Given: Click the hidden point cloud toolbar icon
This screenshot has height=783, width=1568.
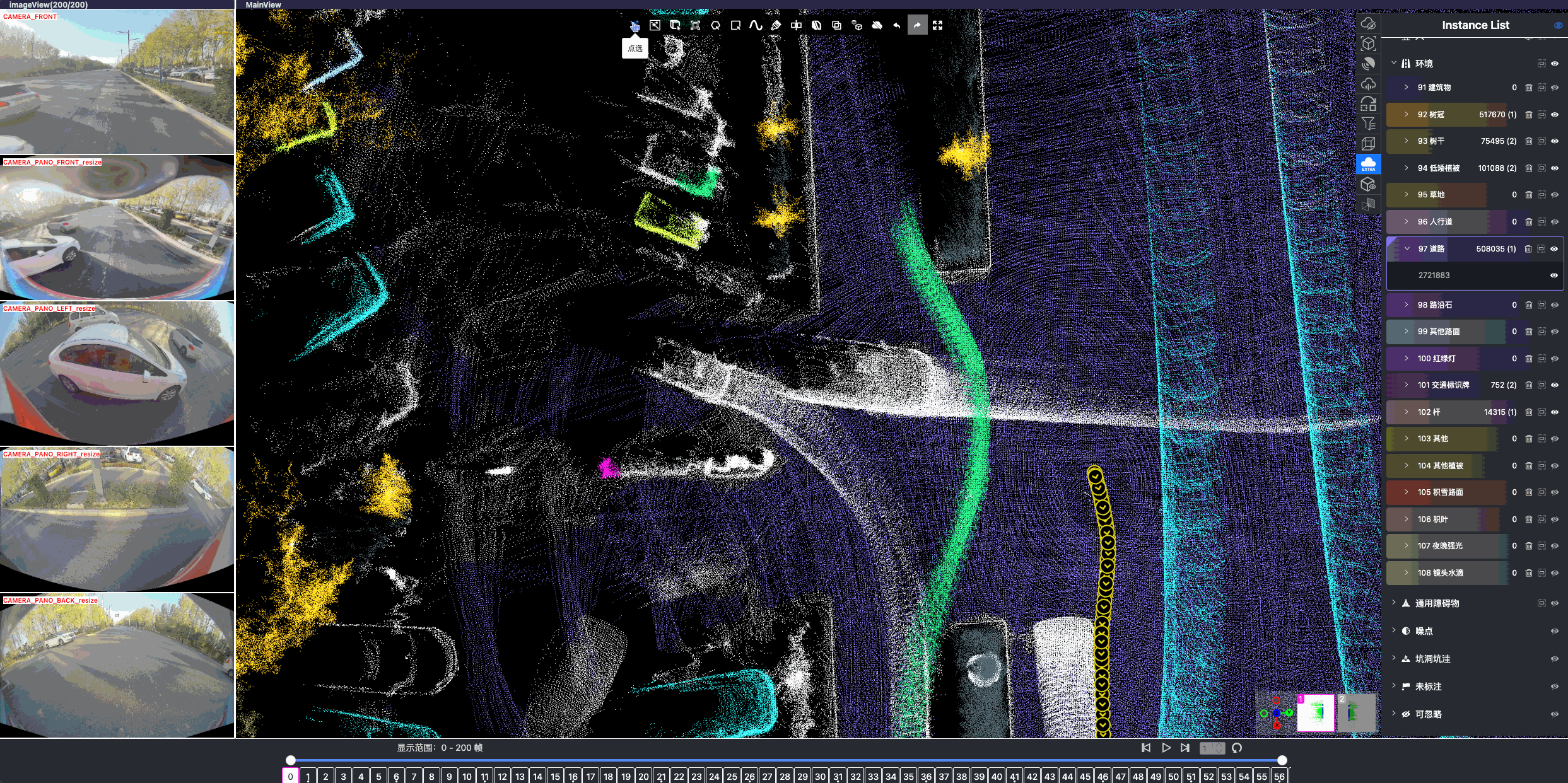Looking at the screenshot, I should coord(877,25).
